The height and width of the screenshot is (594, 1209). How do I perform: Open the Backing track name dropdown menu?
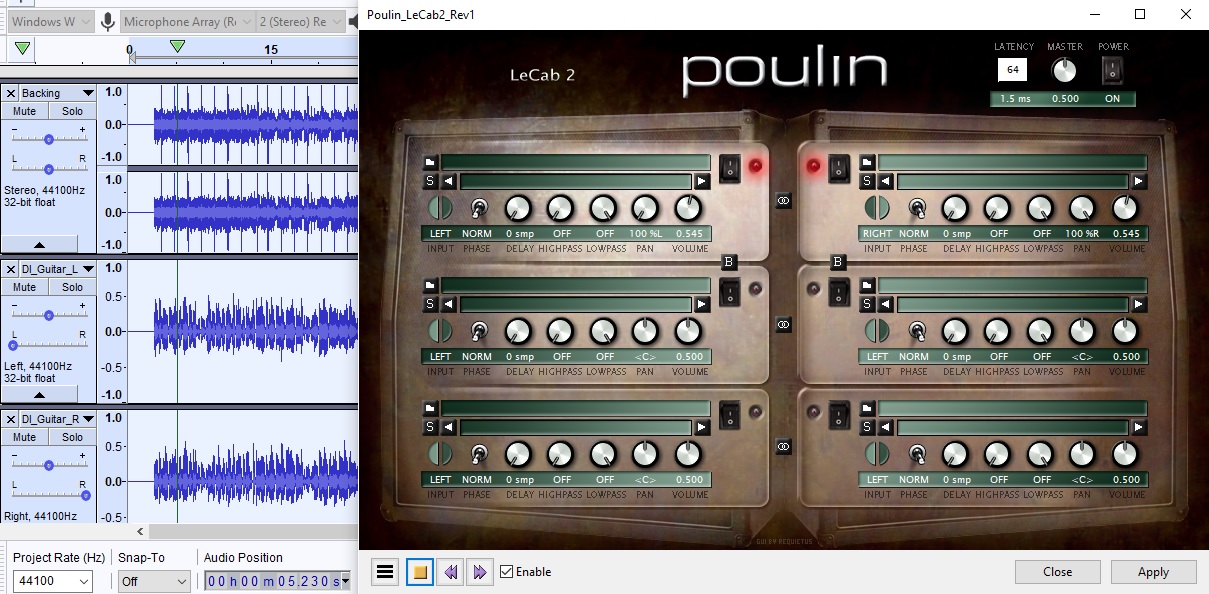click(x=58, y=93)
